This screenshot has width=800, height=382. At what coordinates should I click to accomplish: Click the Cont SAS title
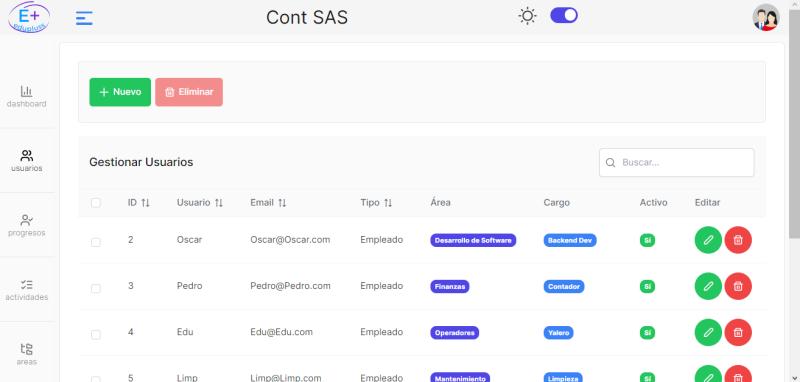307,18
